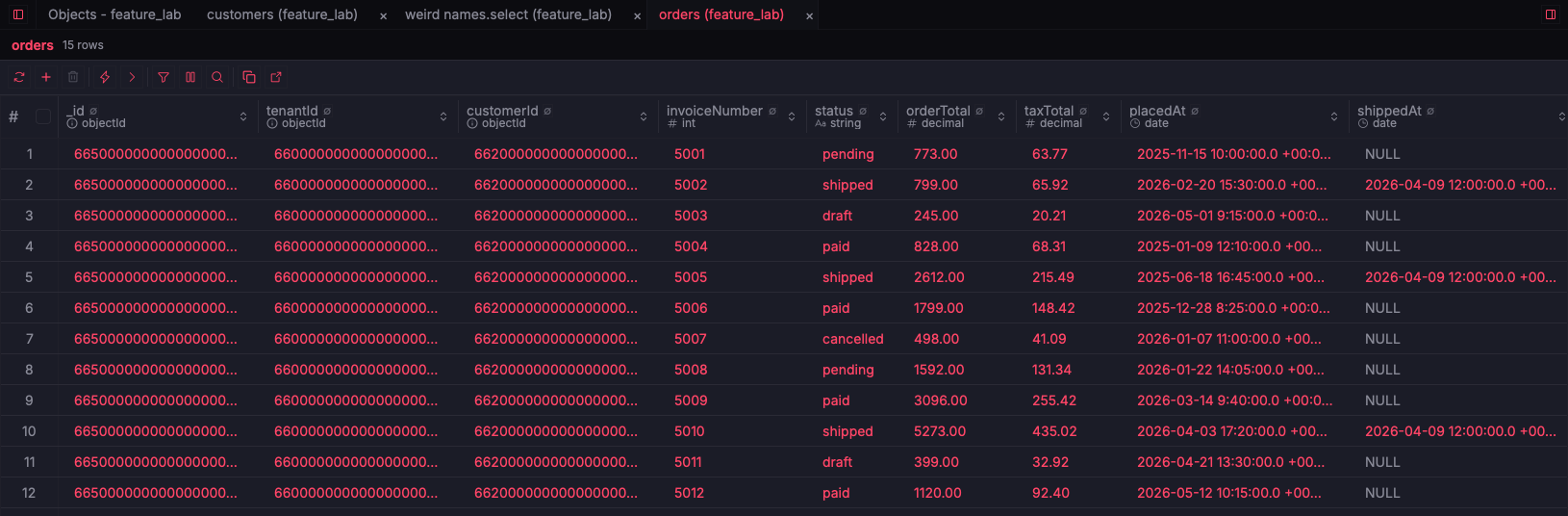Select placedAt 2025-11-15 10:00:00 cell
Screen dimensions: 1568x516
click(1234, 154)
